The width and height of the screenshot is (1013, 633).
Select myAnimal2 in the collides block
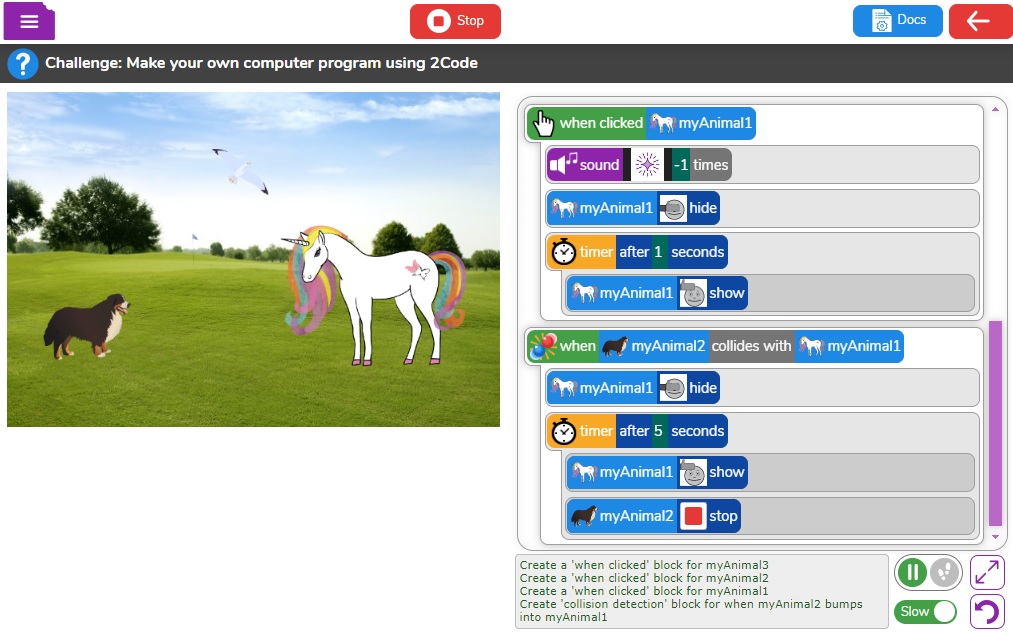(652, 346)
